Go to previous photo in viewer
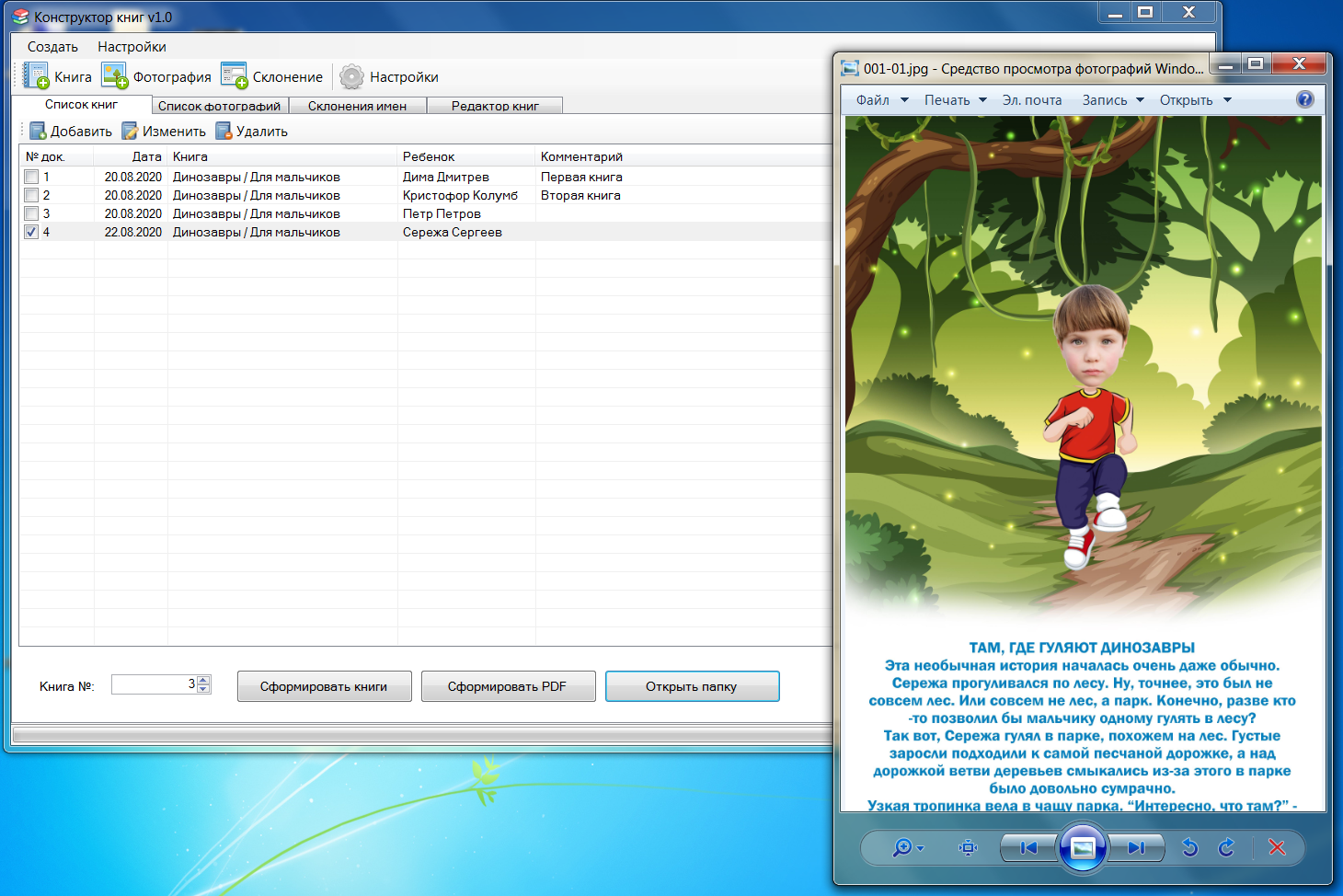 (x=1028, y=847)
